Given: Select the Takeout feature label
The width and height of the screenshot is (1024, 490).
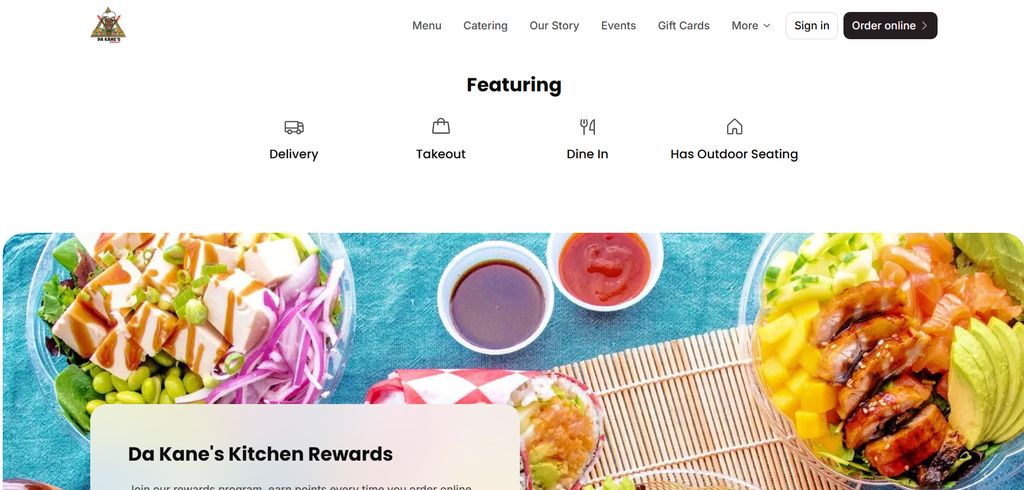Looking at the screenshot, I should 441,154.
